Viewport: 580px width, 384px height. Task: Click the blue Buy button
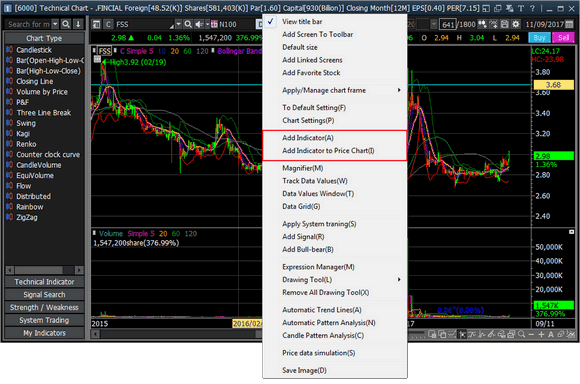click(x=539, y=37)
